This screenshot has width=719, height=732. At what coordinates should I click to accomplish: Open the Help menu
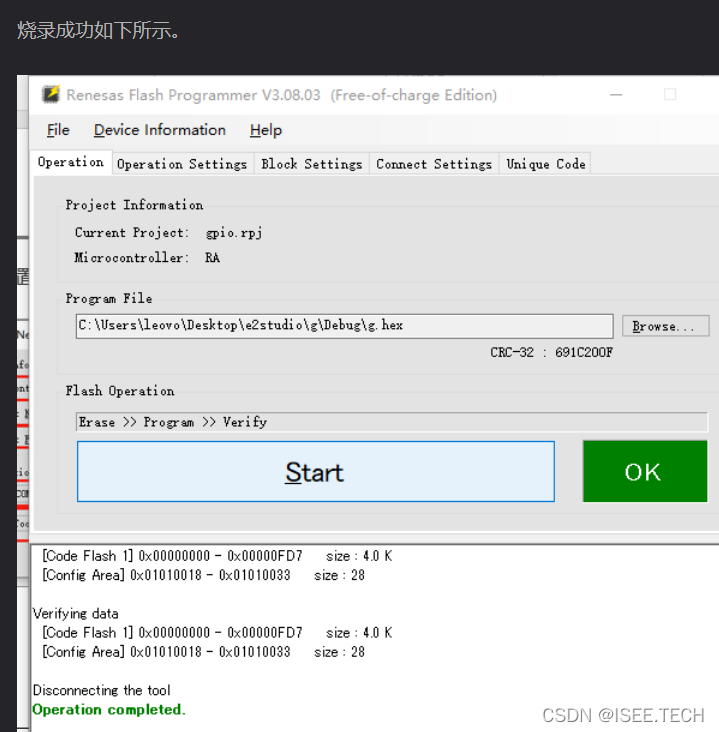point(266,130)
